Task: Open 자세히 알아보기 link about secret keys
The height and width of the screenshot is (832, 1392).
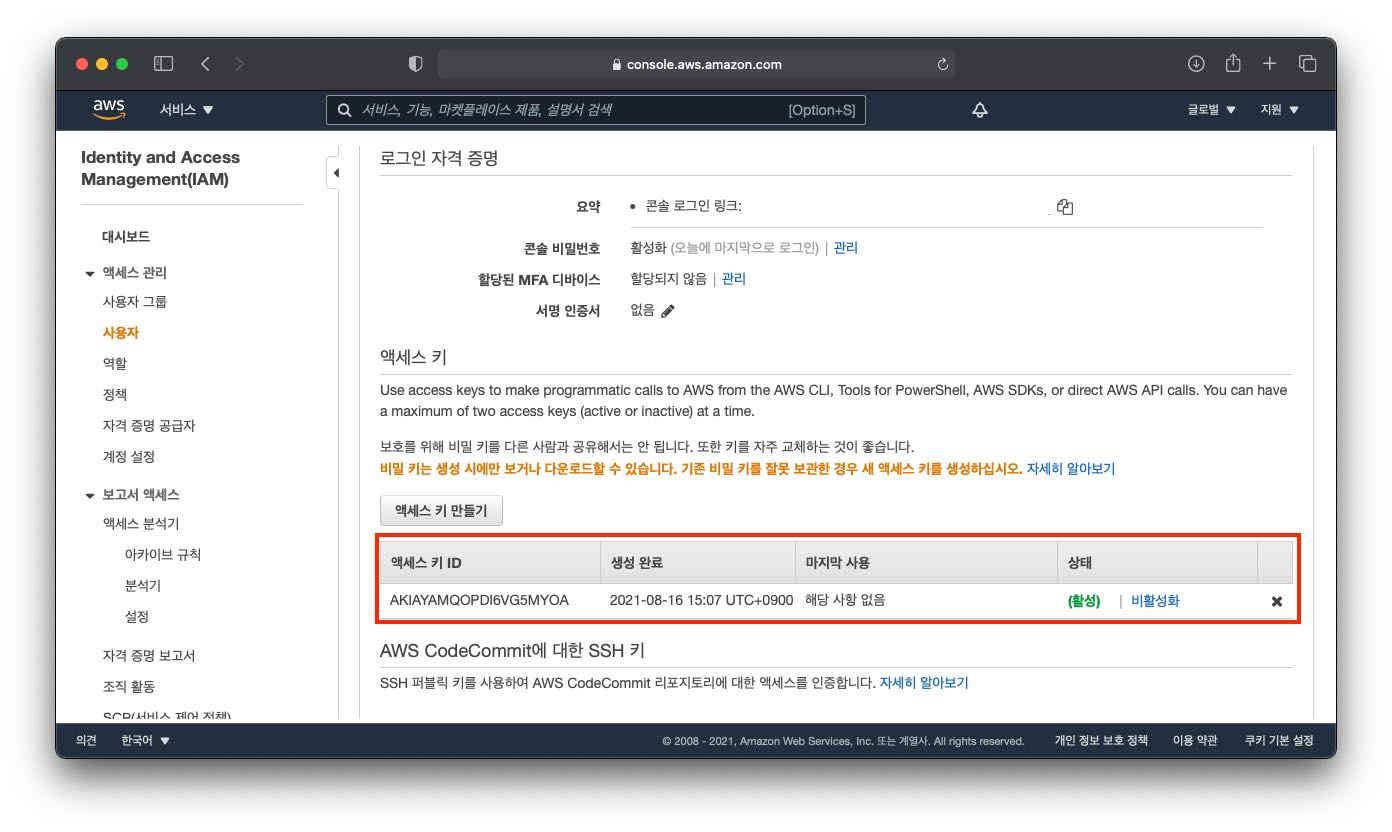Action: tap(1071, 468)
